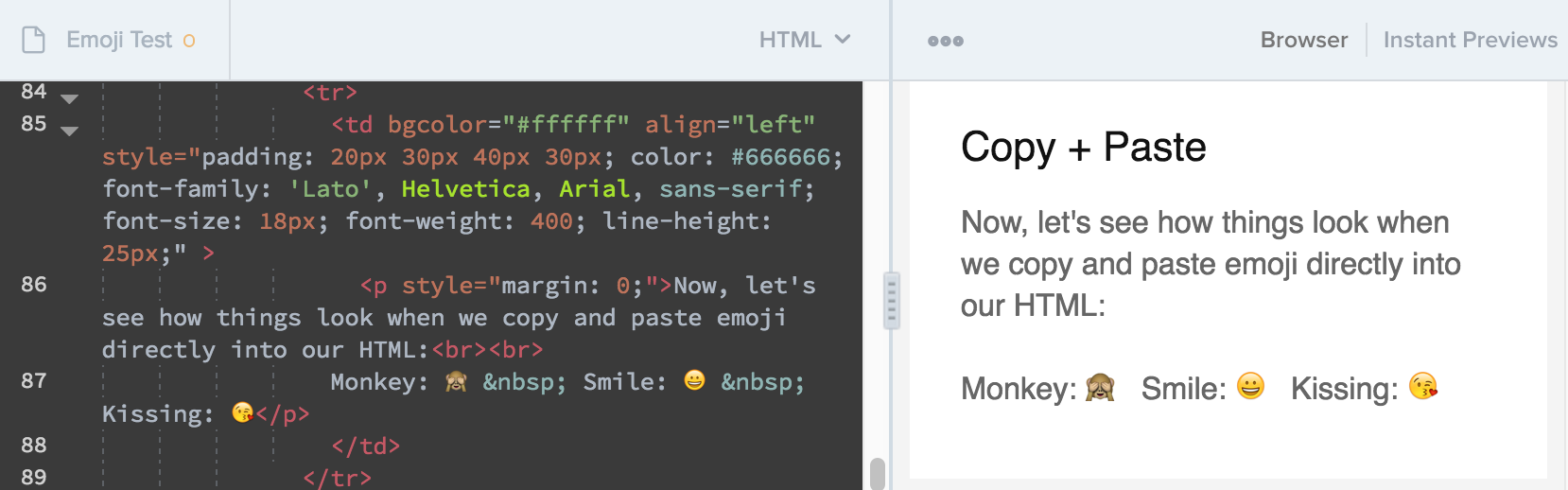Image resolution: width=1568 pixels, height=490 pixels.
Task: Click the <p style="margin: 0;"> tag
Action: (x=516, y=286)
